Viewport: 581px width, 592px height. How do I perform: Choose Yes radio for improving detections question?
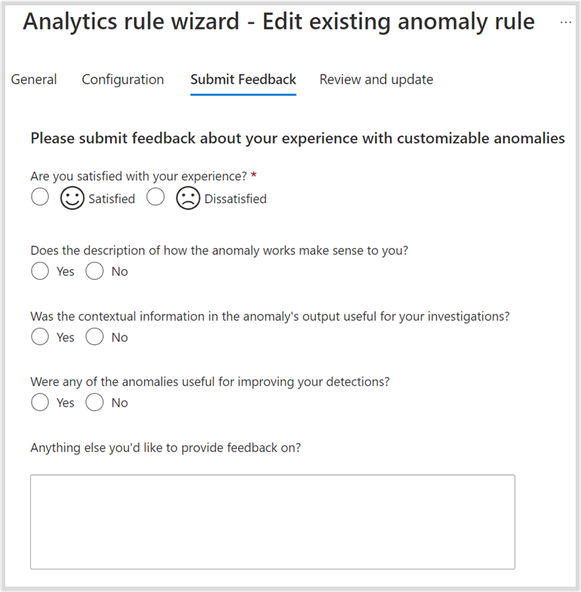[x=40, y=402]
